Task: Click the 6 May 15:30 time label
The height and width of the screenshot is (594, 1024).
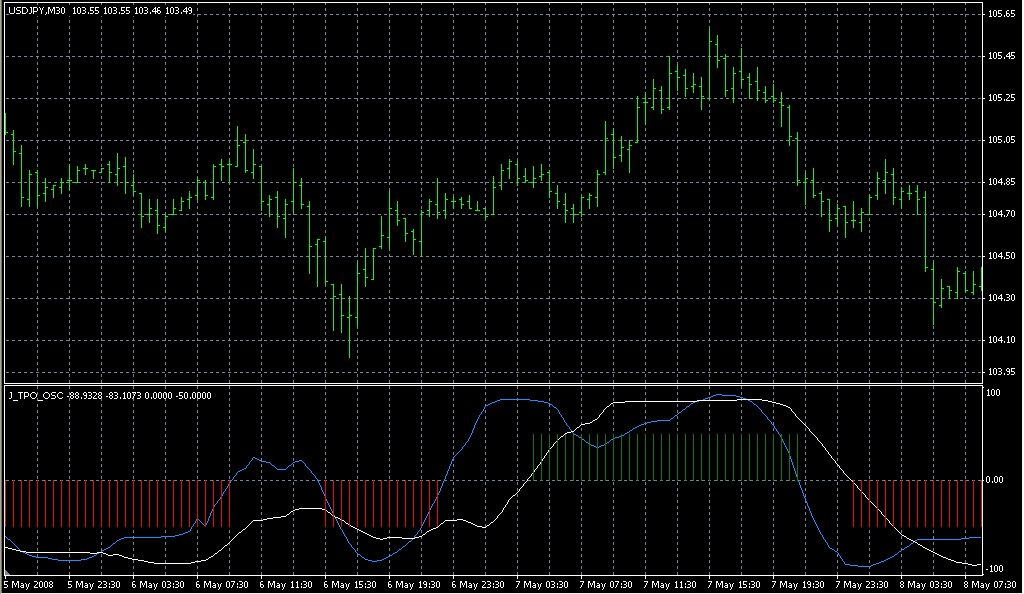Action: click(352, 584)
